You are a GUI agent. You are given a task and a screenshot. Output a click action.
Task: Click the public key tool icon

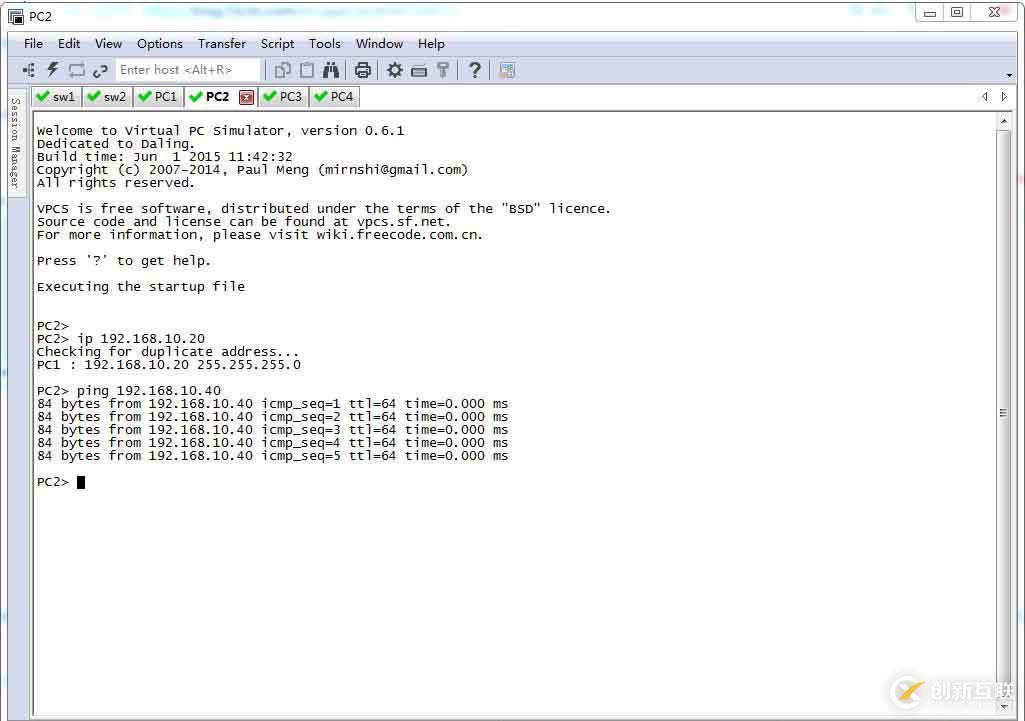tap(443, 70)
